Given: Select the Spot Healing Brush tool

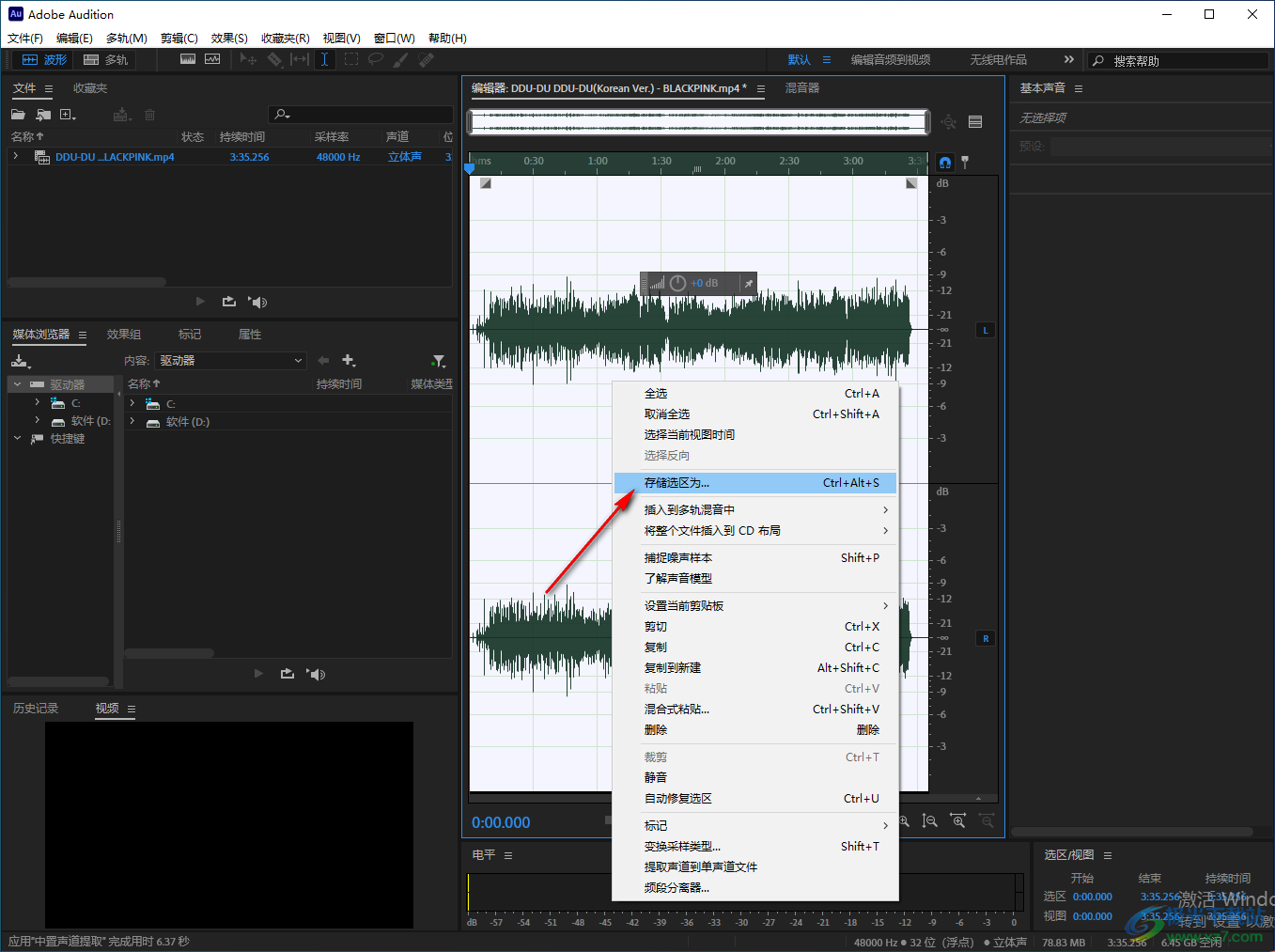Looking at the screenshot, I should (427, 59).
